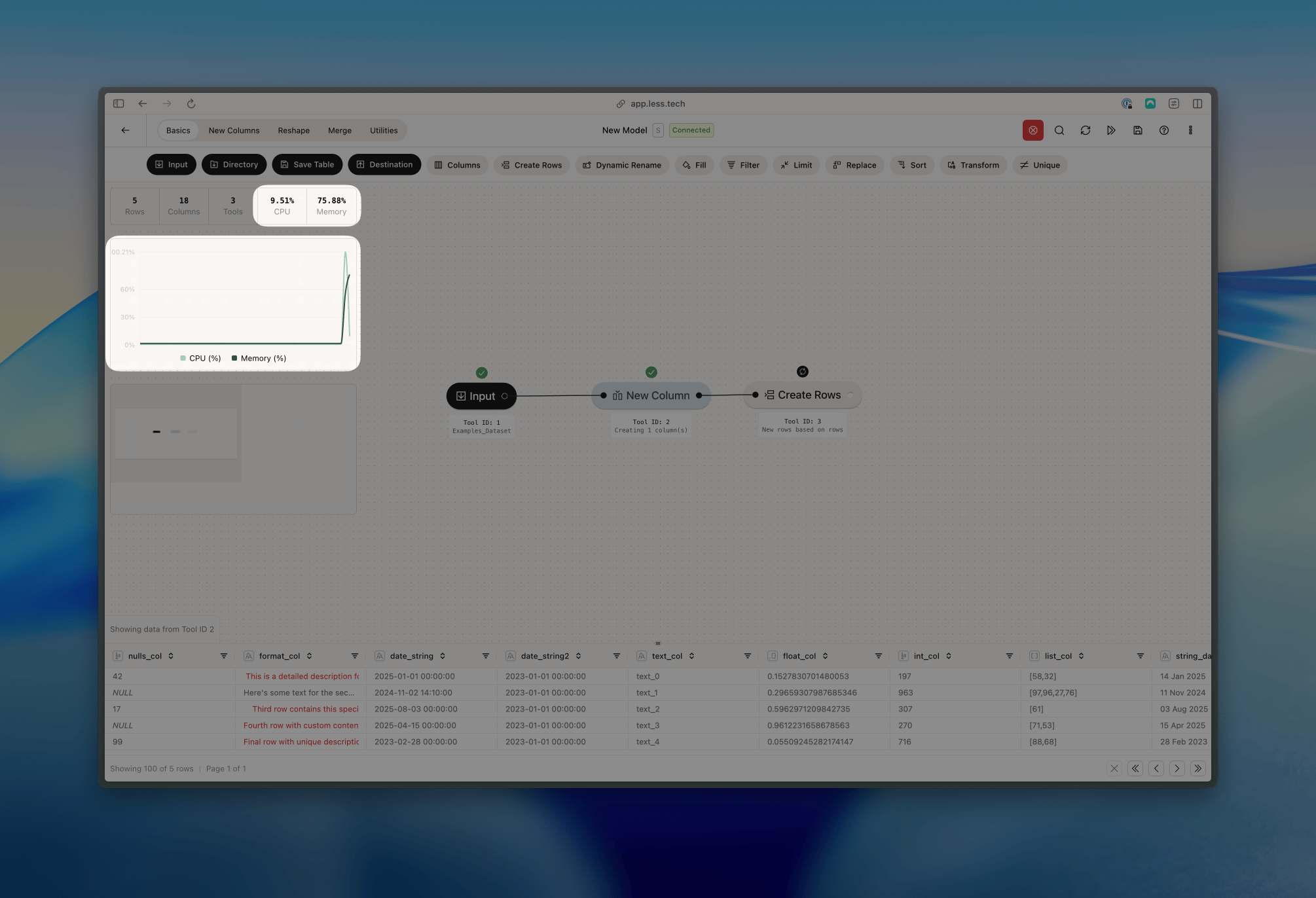Add a Sort tool
The image size is (1316, 898).
pos(911,165)
